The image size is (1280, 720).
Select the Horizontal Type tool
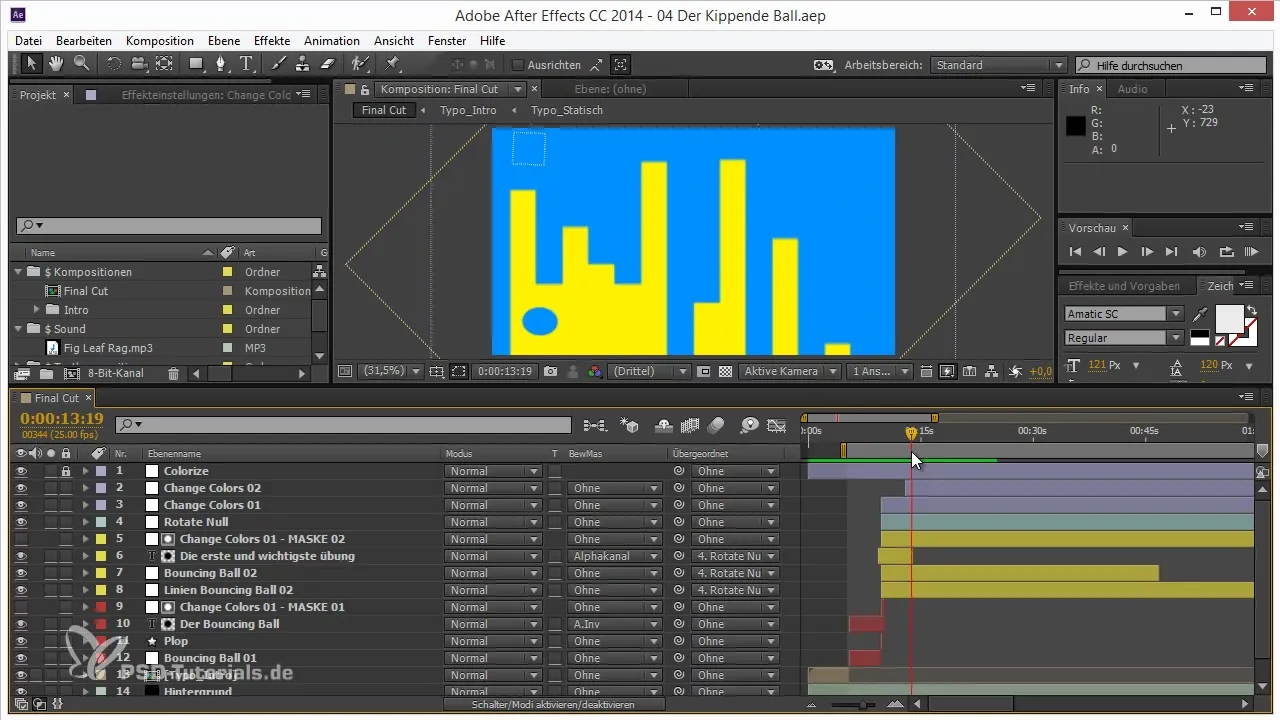(247, 64)
